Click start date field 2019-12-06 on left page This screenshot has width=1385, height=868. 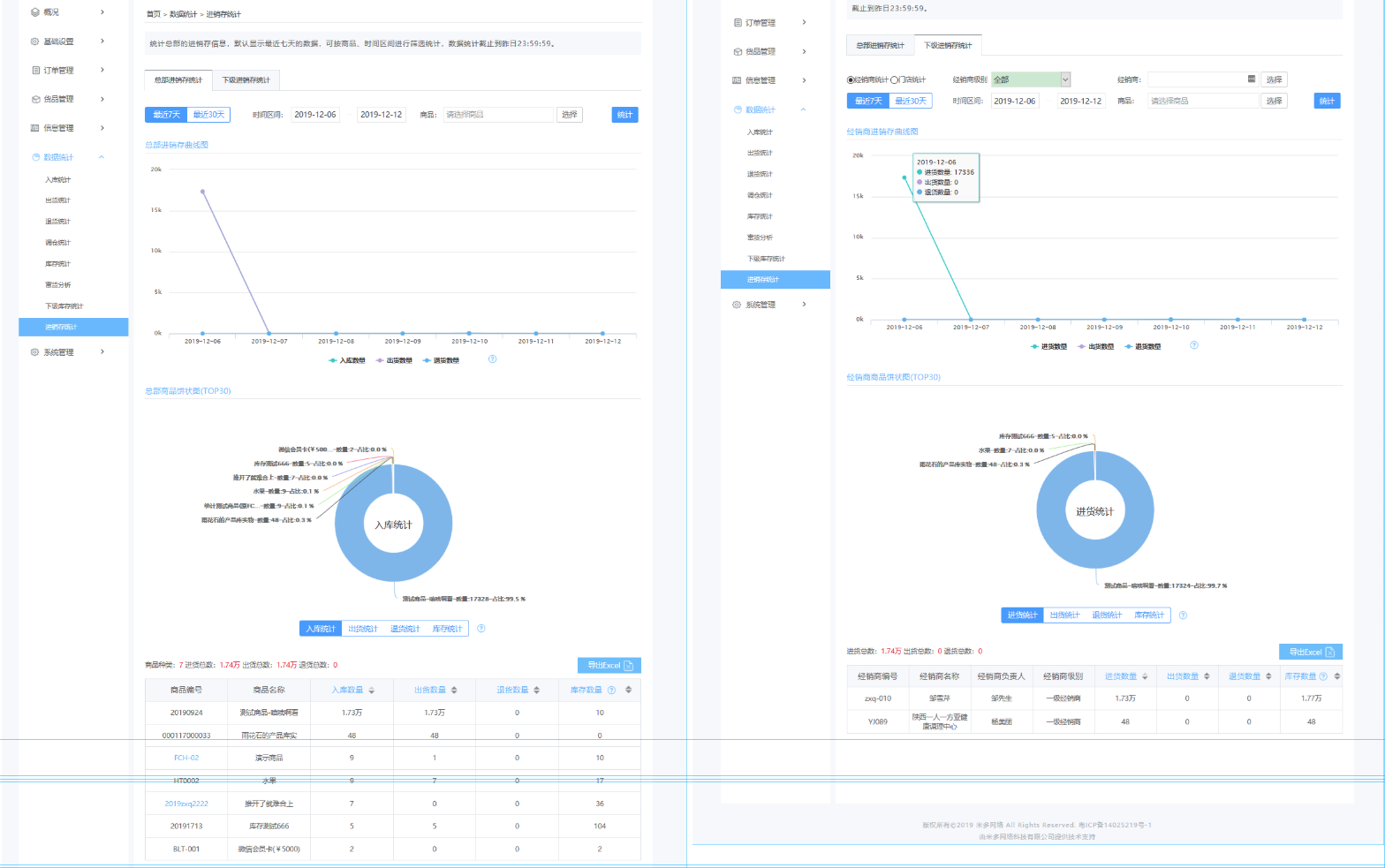coord(315,115)
